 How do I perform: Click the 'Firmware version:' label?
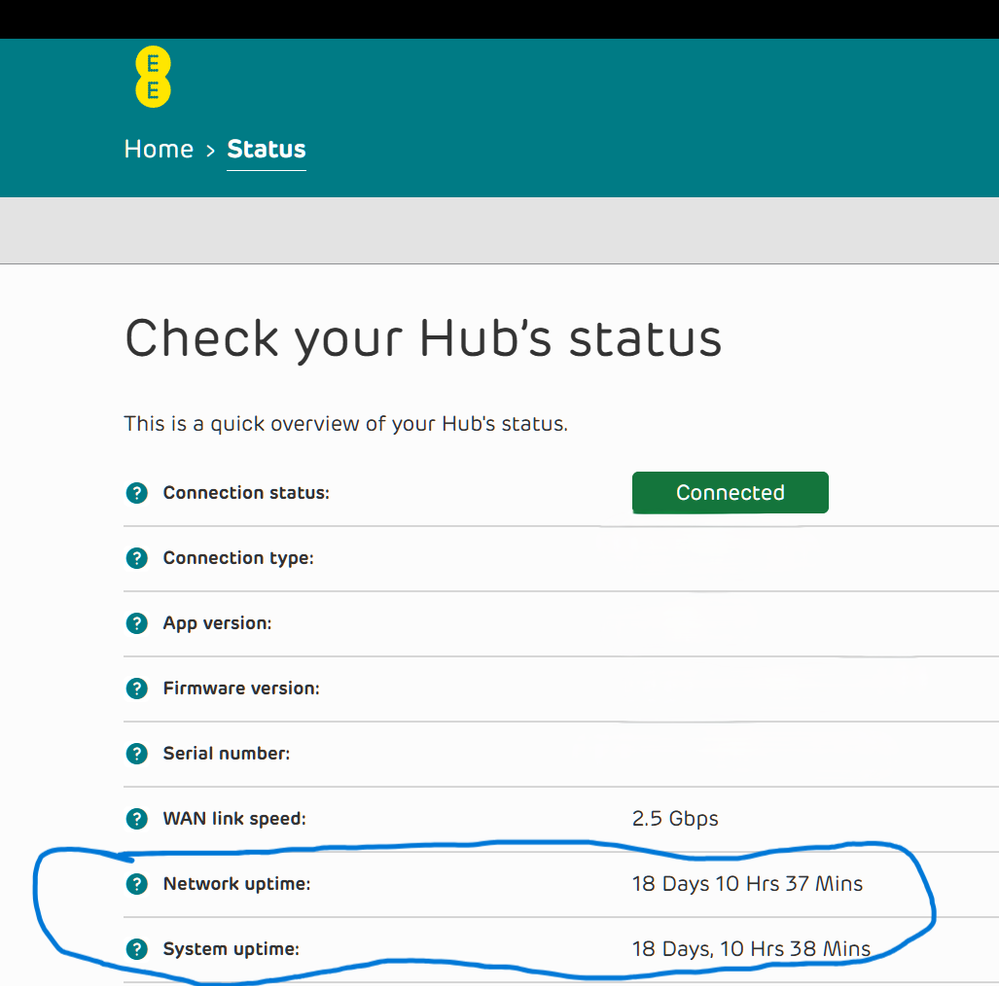[x=241, y=689]
